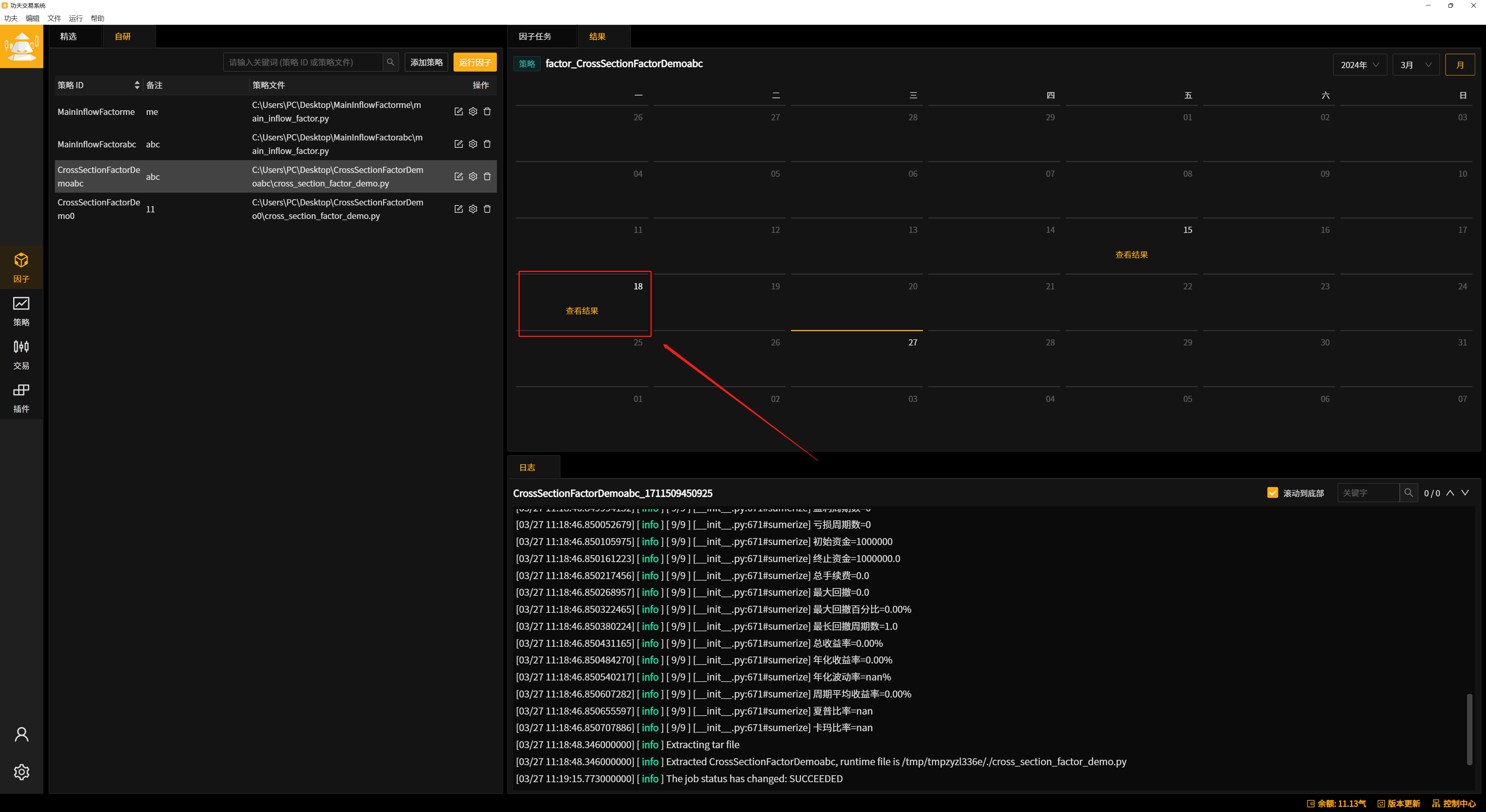The width and height of the screenshot is (1486, 812).
Task: Open global settings gear in sidebar
Action: pyautogui.click(x=21, y=772)
